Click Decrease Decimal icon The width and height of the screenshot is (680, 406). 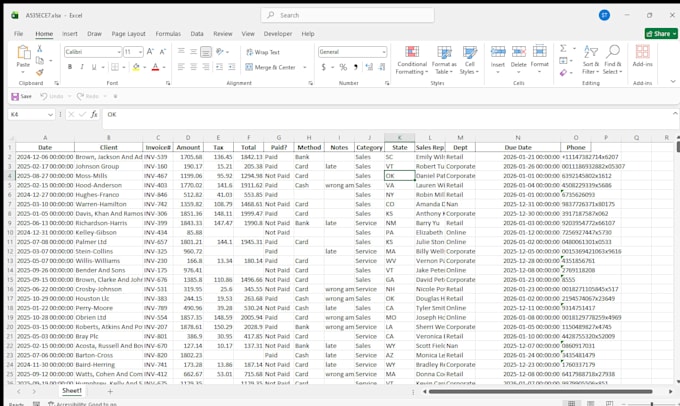382,67
